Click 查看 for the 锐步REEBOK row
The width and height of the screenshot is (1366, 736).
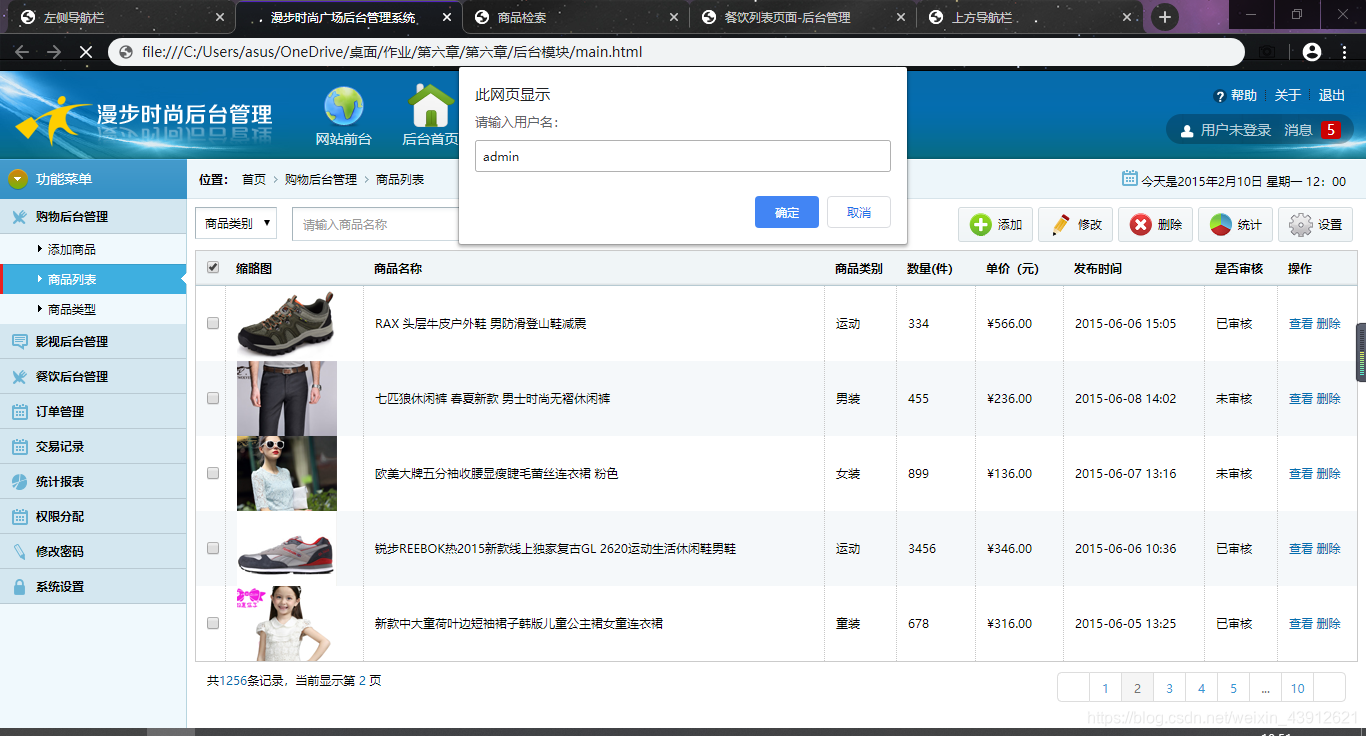(1301, 548)
